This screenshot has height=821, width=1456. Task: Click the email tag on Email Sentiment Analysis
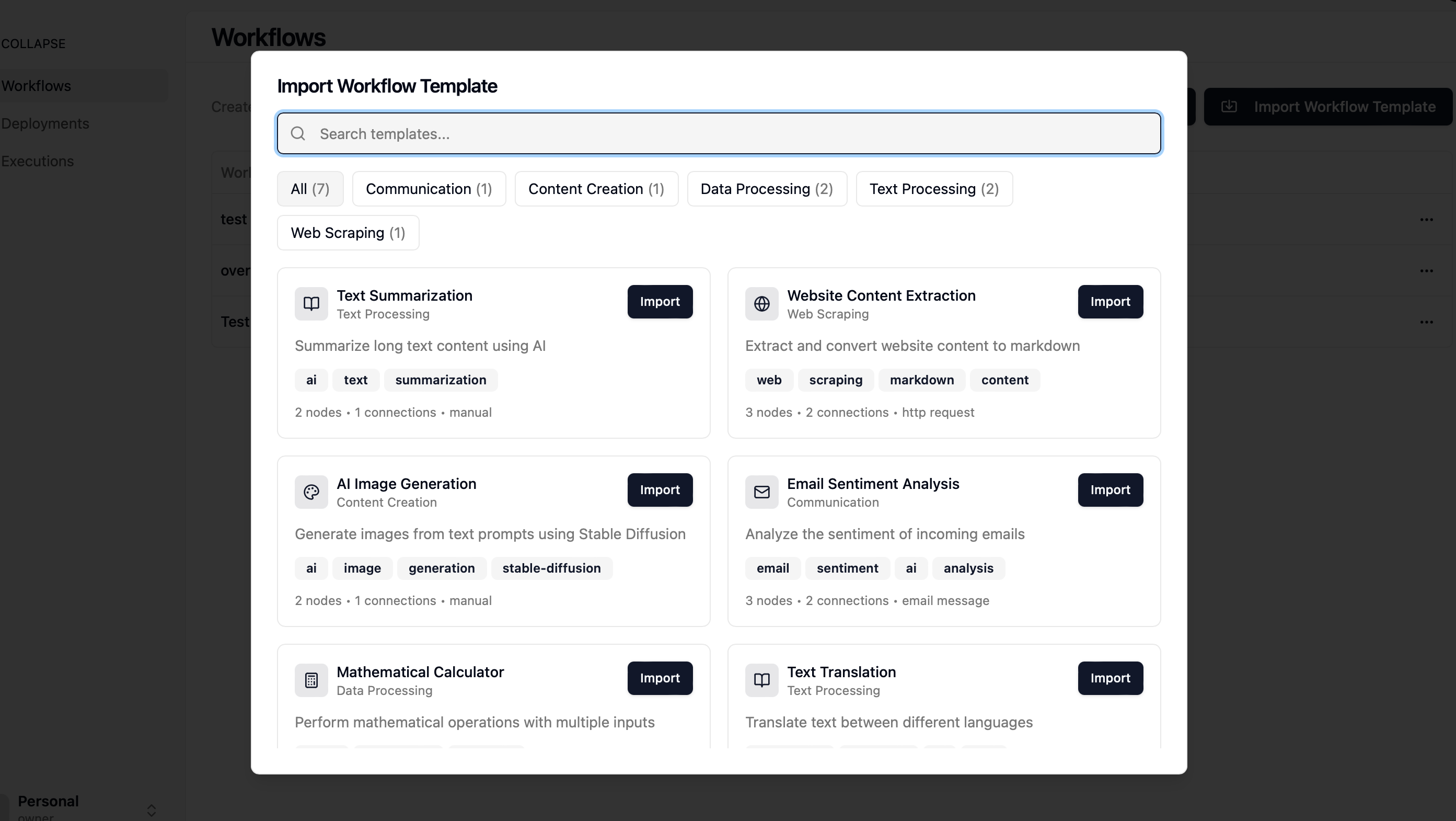pos(772,568)
